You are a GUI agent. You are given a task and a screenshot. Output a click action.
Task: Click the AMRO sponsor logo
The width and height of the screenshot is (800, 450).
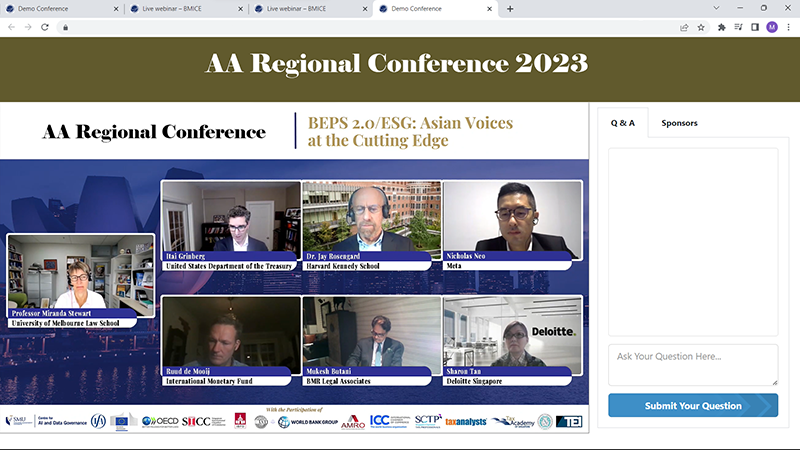coord(353,422)
